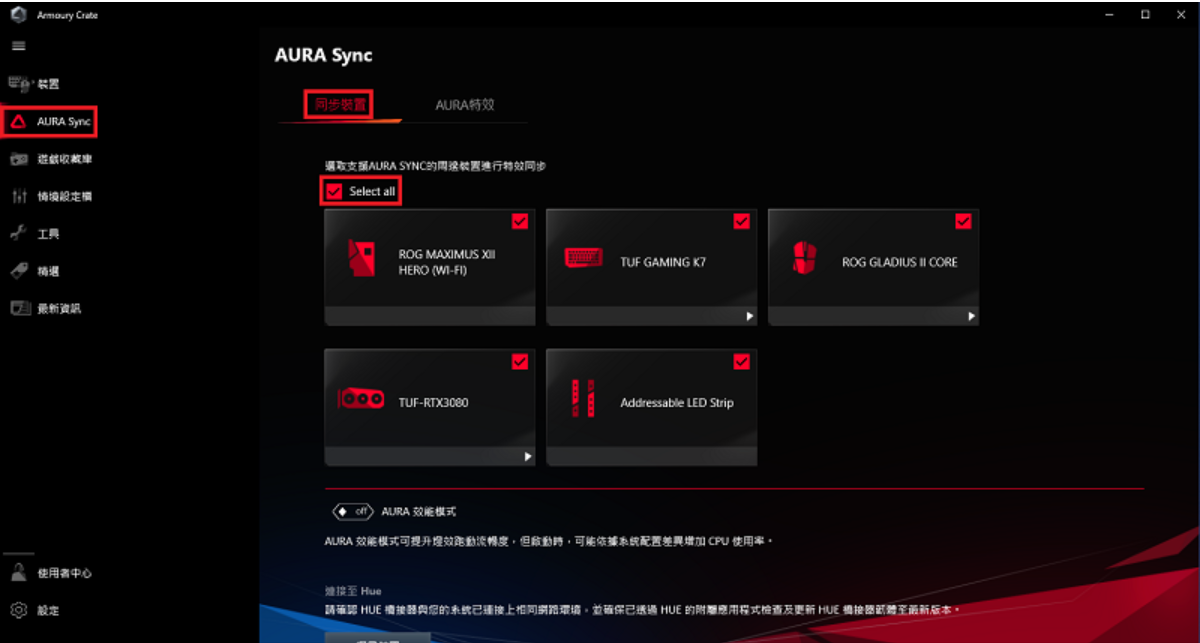Expand ROG GLADIUS II CORE card arrow
The width and height of the screenshot is (1200, 643).
(971, 316)
